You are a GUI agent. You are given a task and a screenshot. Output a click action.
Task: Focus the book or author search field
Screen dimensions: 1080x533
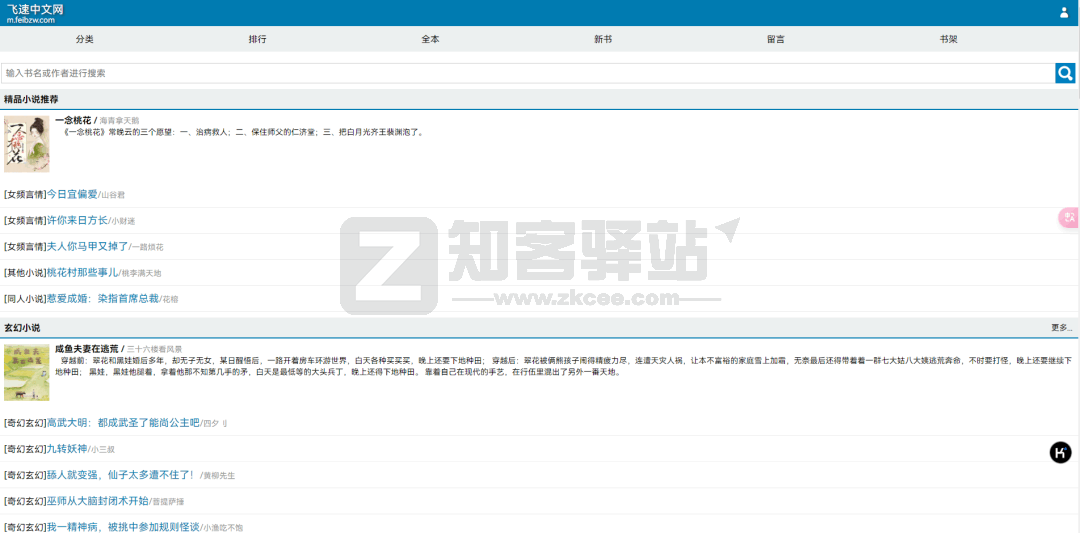(528, 73)
